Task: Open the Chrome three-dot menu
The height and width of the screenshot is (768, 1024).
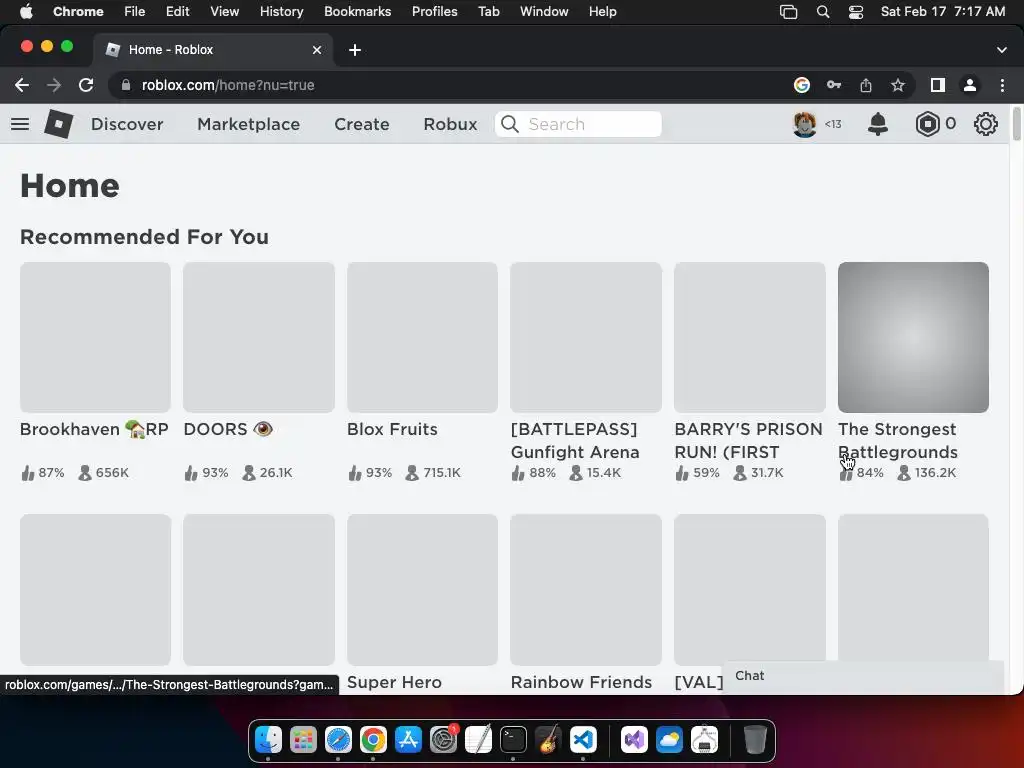Action: pyautogui.click(x=1002, y=85)
